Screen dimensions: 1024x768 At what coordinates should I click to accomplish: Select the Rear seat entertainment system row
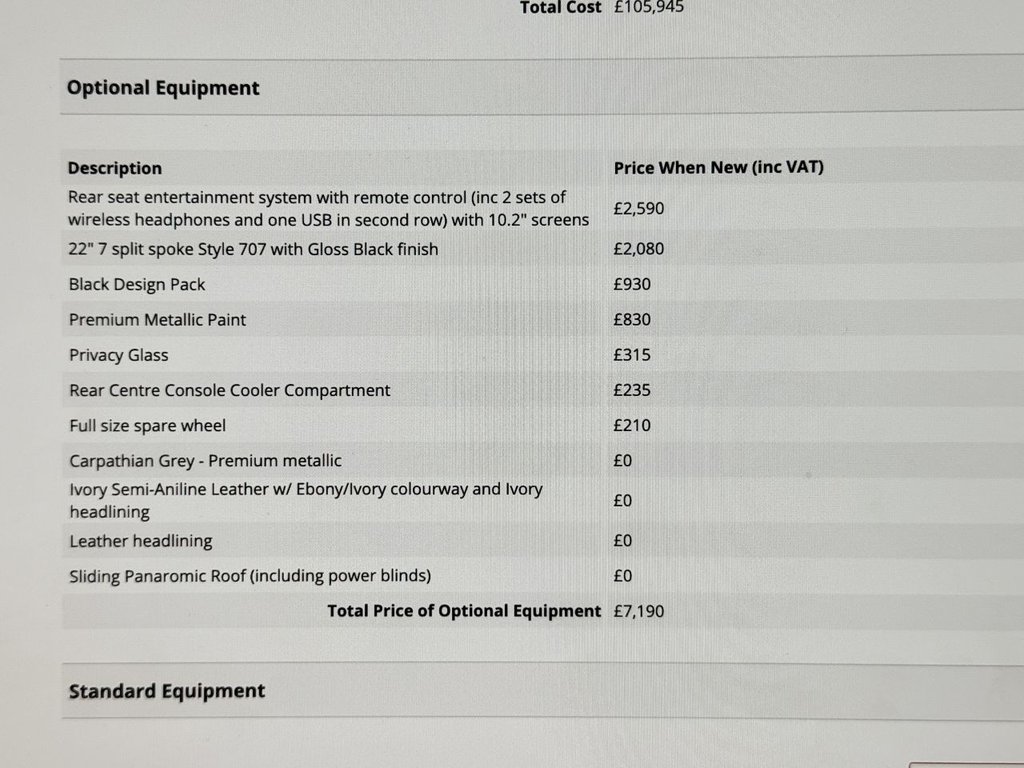pos(328,208)
